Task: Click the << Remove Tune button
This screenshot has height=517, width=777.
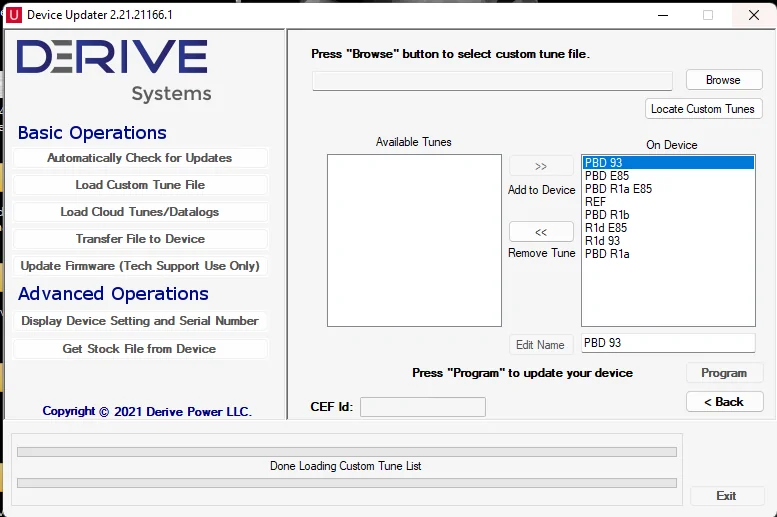Action: coord(541,232)
